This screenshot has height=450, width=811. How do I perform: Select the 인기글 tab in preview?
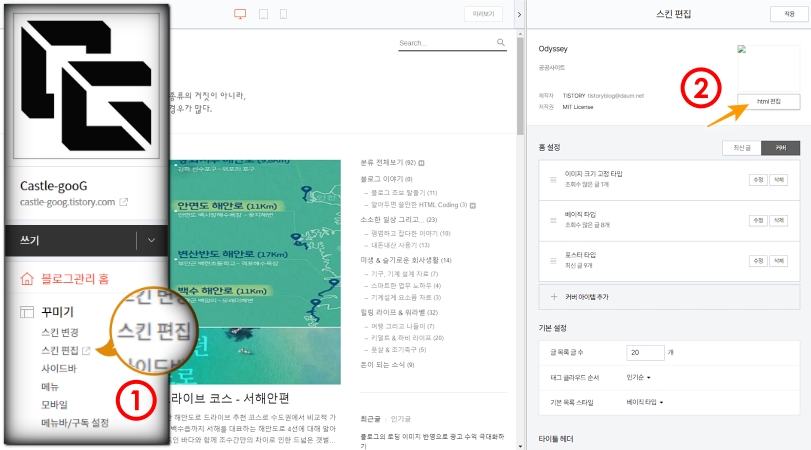(401, 419)
